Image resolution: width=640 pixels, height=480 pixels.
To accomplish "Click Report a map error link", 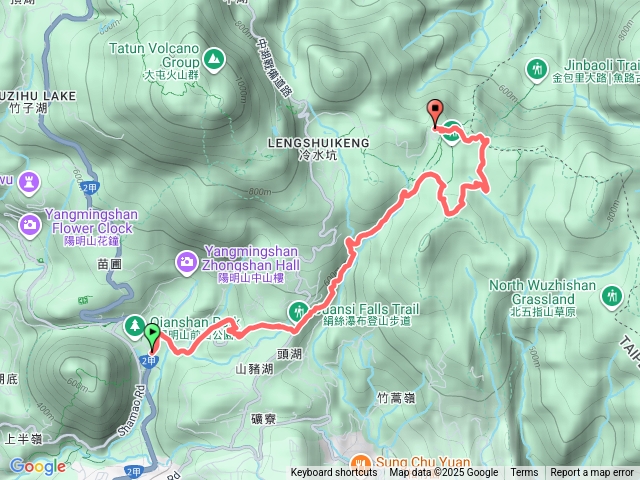I will point(592,473).
